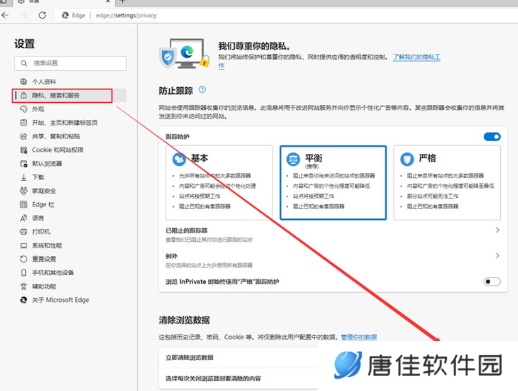Open the Edge 栏 sidebar entry
Viewport: 518px width, 391px height.
pos(37,204)
